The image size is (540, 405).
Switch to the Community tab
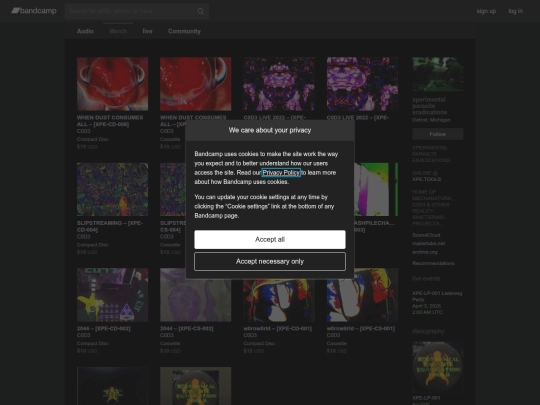[x=184, y=31]
